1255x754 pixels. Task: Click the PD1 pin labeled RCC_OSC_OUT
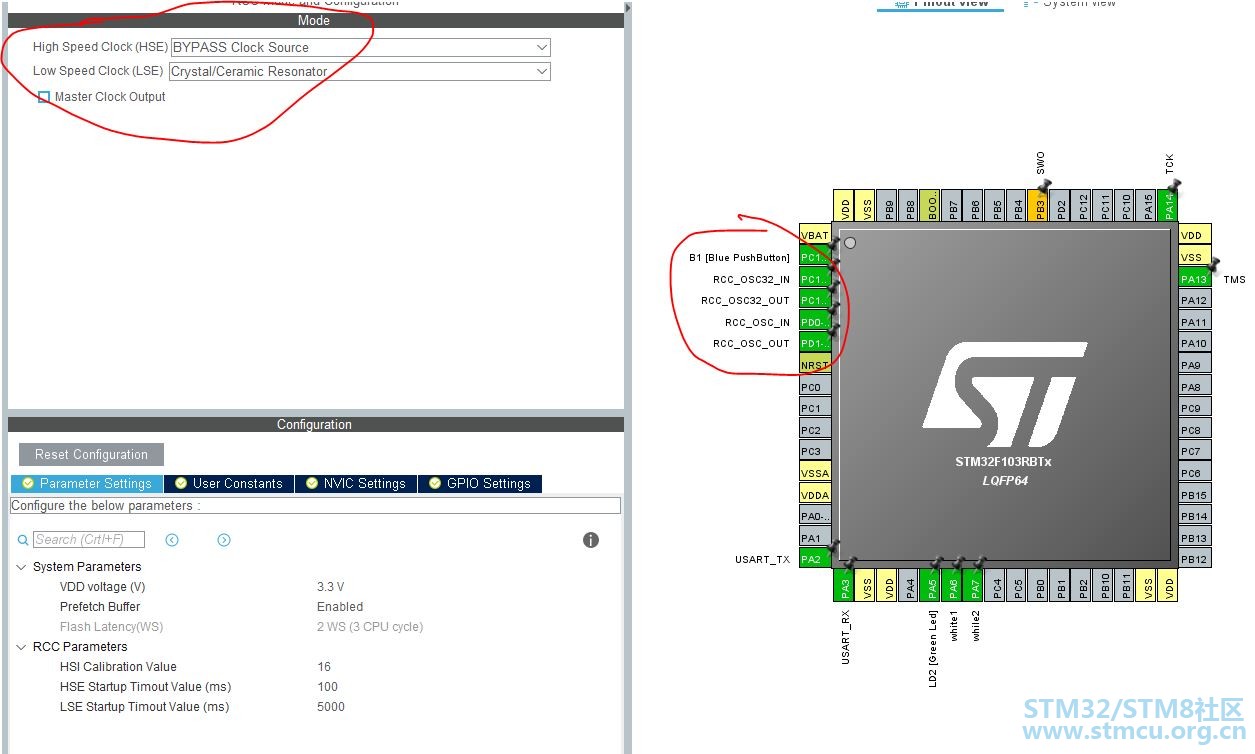tap(815, 343)
